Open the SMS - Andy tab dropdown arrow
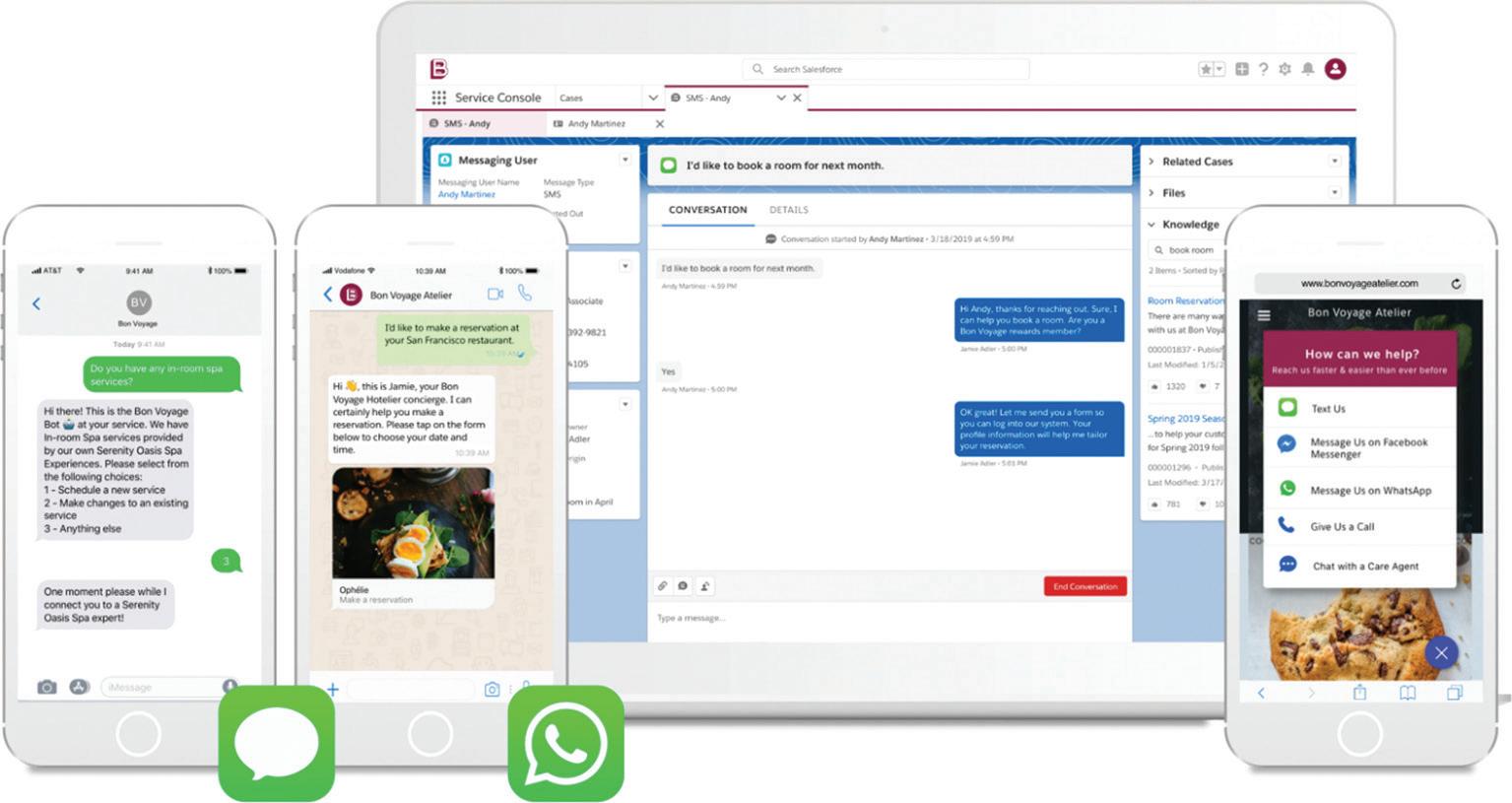 781,98
